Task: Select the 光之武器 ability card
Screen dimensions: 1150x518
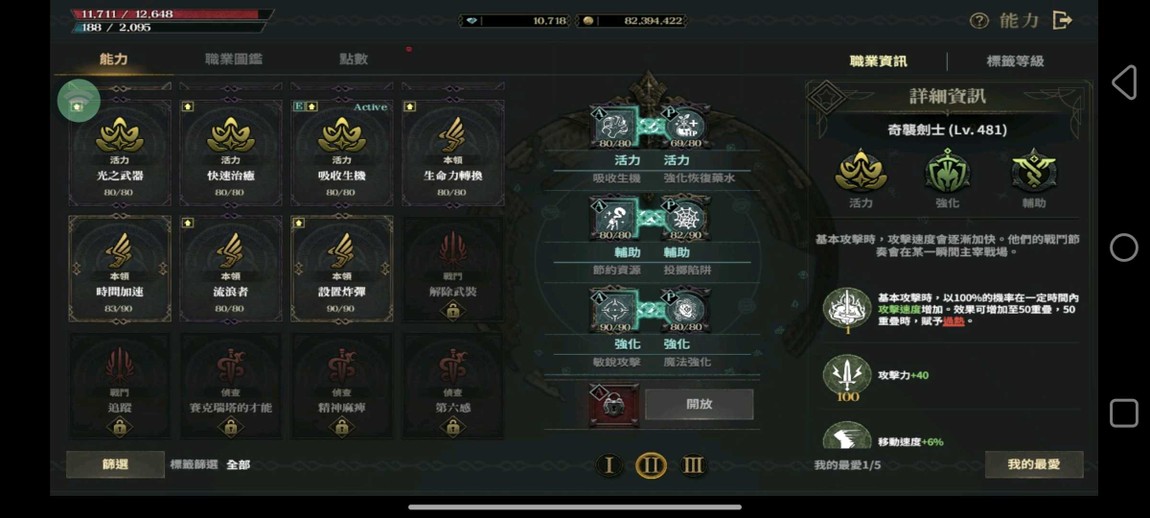Action: [120, 153]
